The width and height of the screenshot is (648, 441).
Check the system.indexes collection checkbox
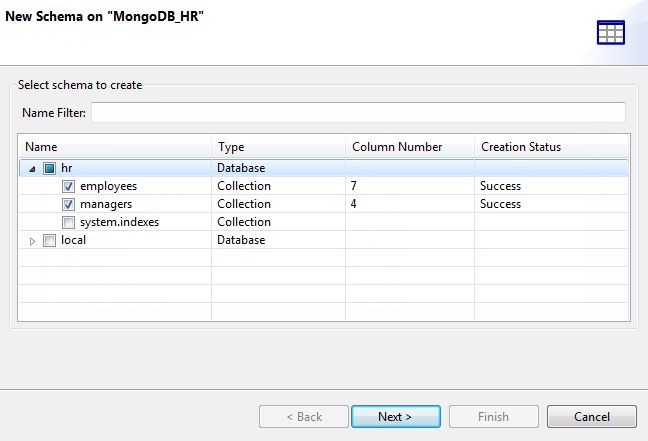click(68, 222)
